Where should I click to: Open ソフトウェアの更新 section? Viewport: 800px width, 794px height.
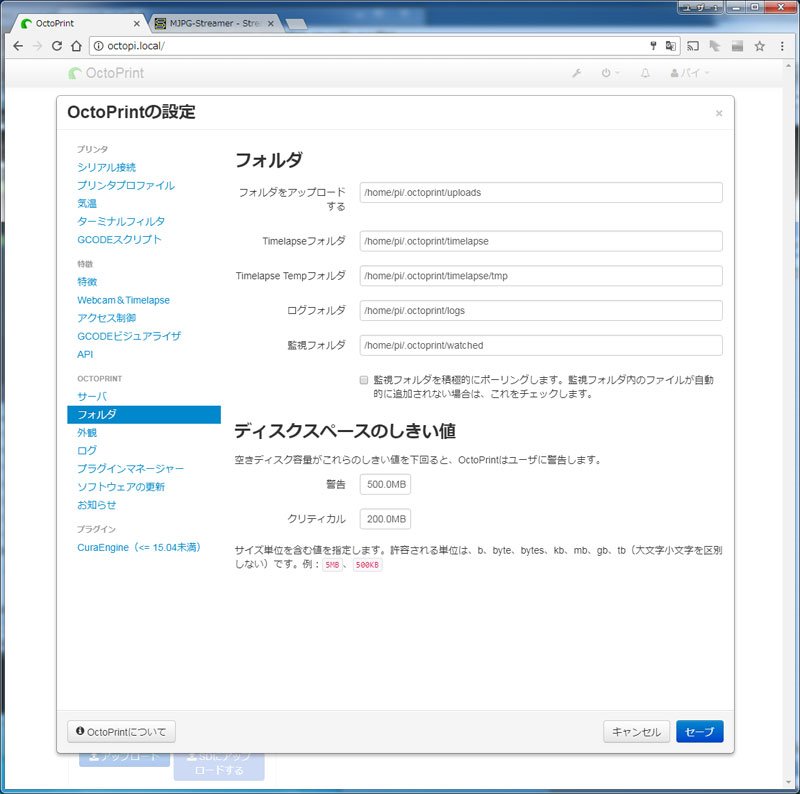pos(121,487)
